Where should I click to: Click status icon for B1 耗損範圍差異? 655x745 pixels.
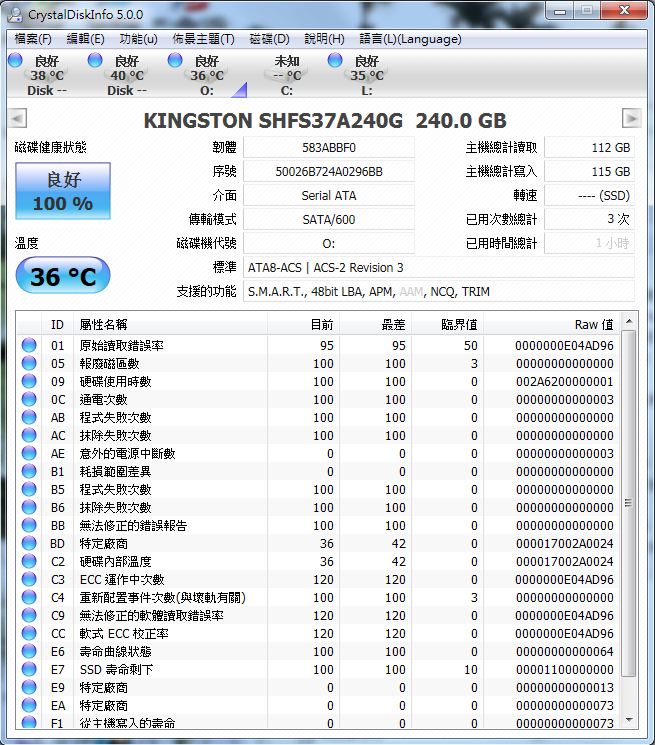tap(29, 471)
